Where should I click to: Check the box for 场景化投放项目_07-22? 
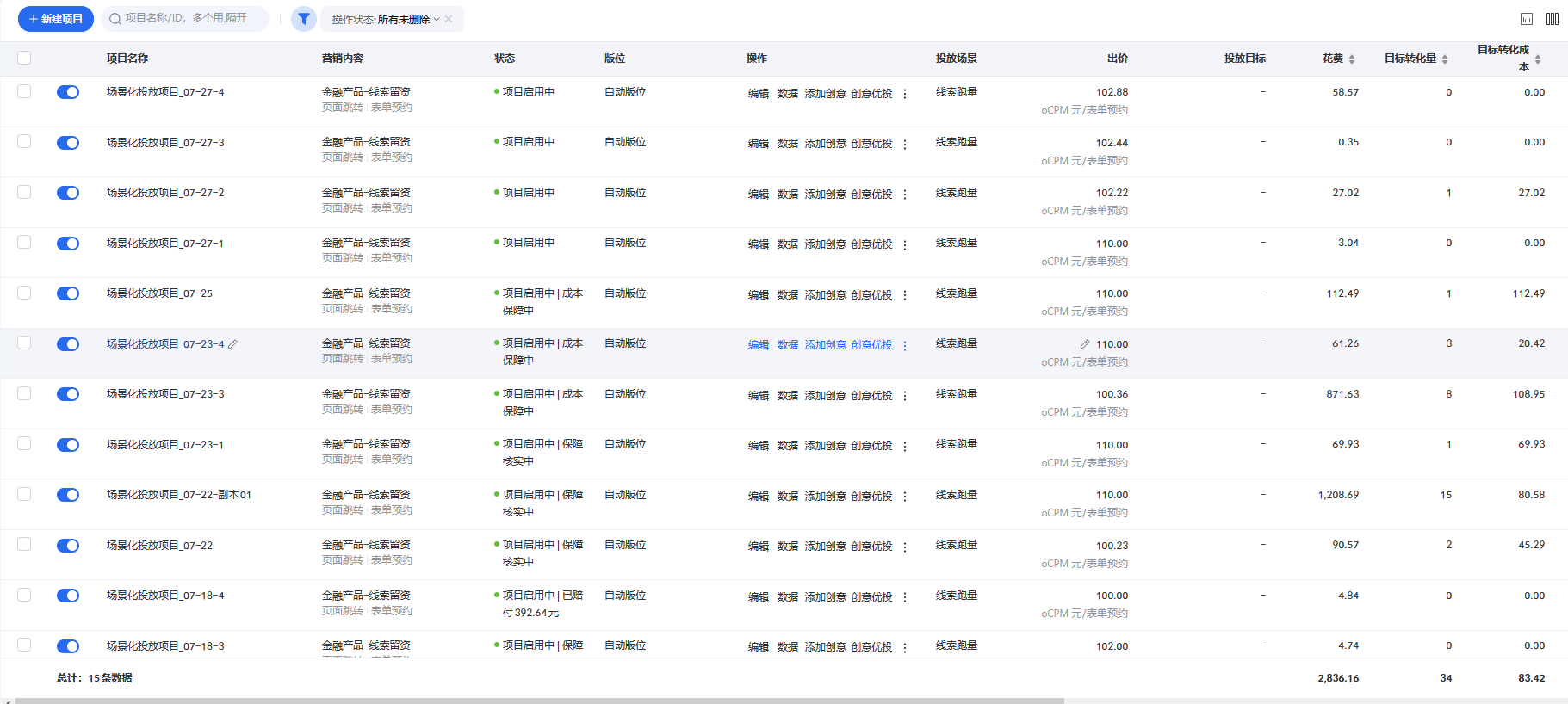pyautogui.click(x=24, y=544)
